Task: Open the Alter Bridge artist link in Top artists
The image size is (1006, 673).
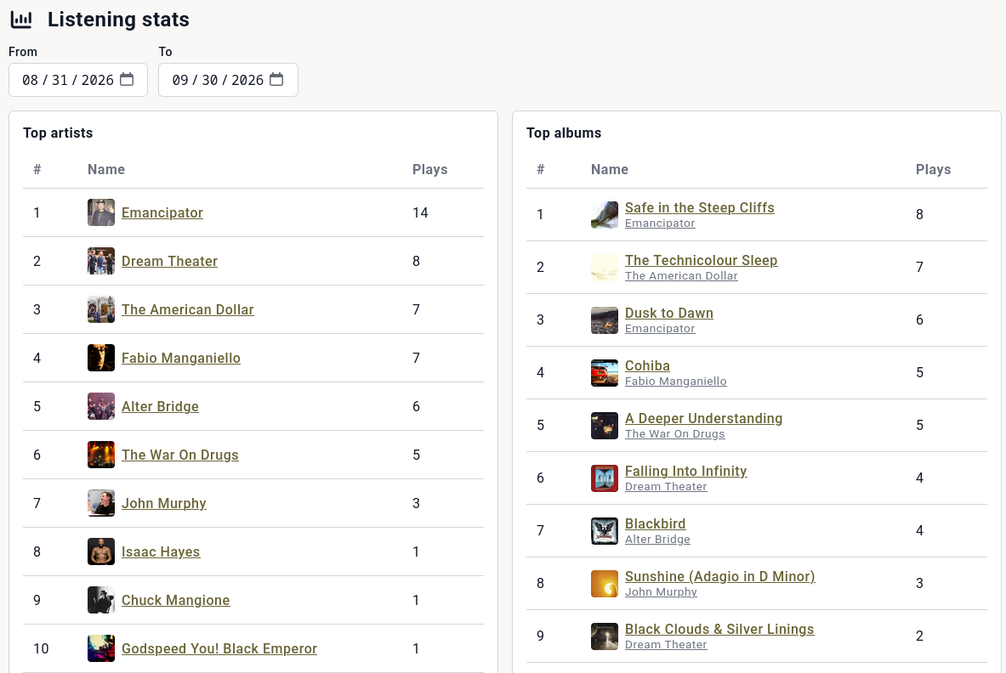Action: (160, 406)
